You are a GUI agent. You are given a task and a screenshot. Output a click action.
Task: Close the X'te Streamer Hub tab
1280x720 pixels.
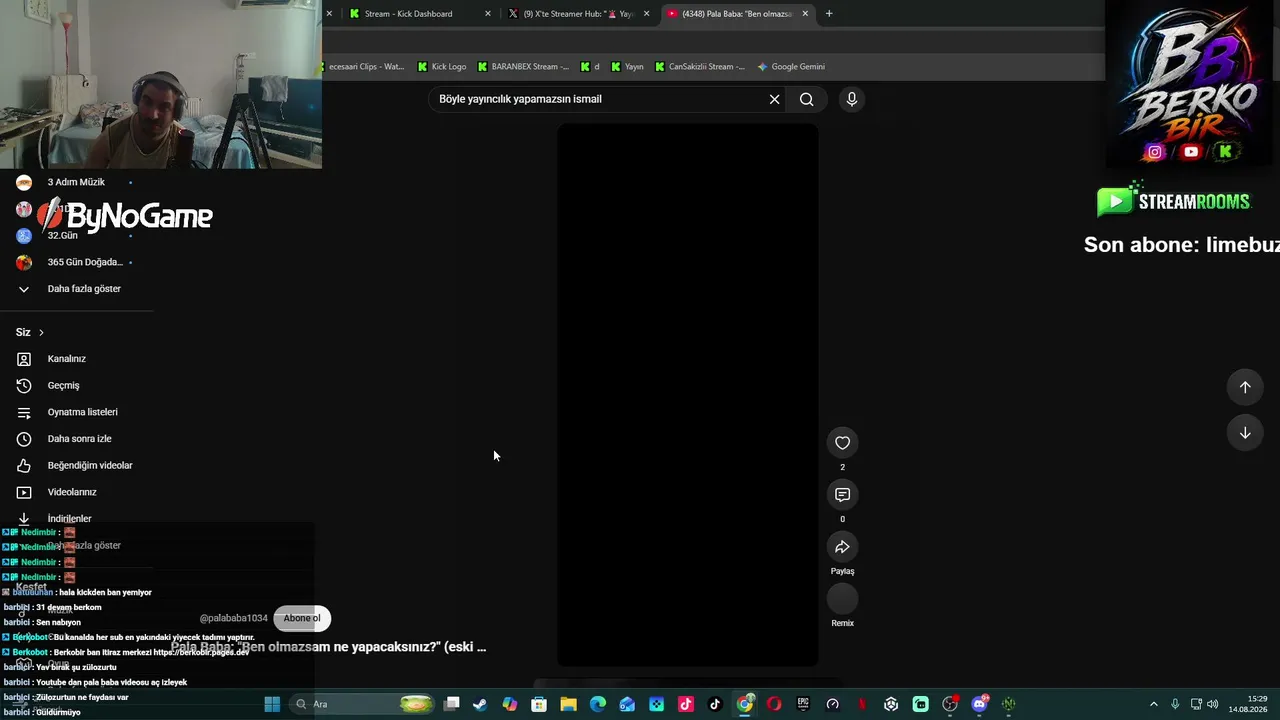(647, 14)
